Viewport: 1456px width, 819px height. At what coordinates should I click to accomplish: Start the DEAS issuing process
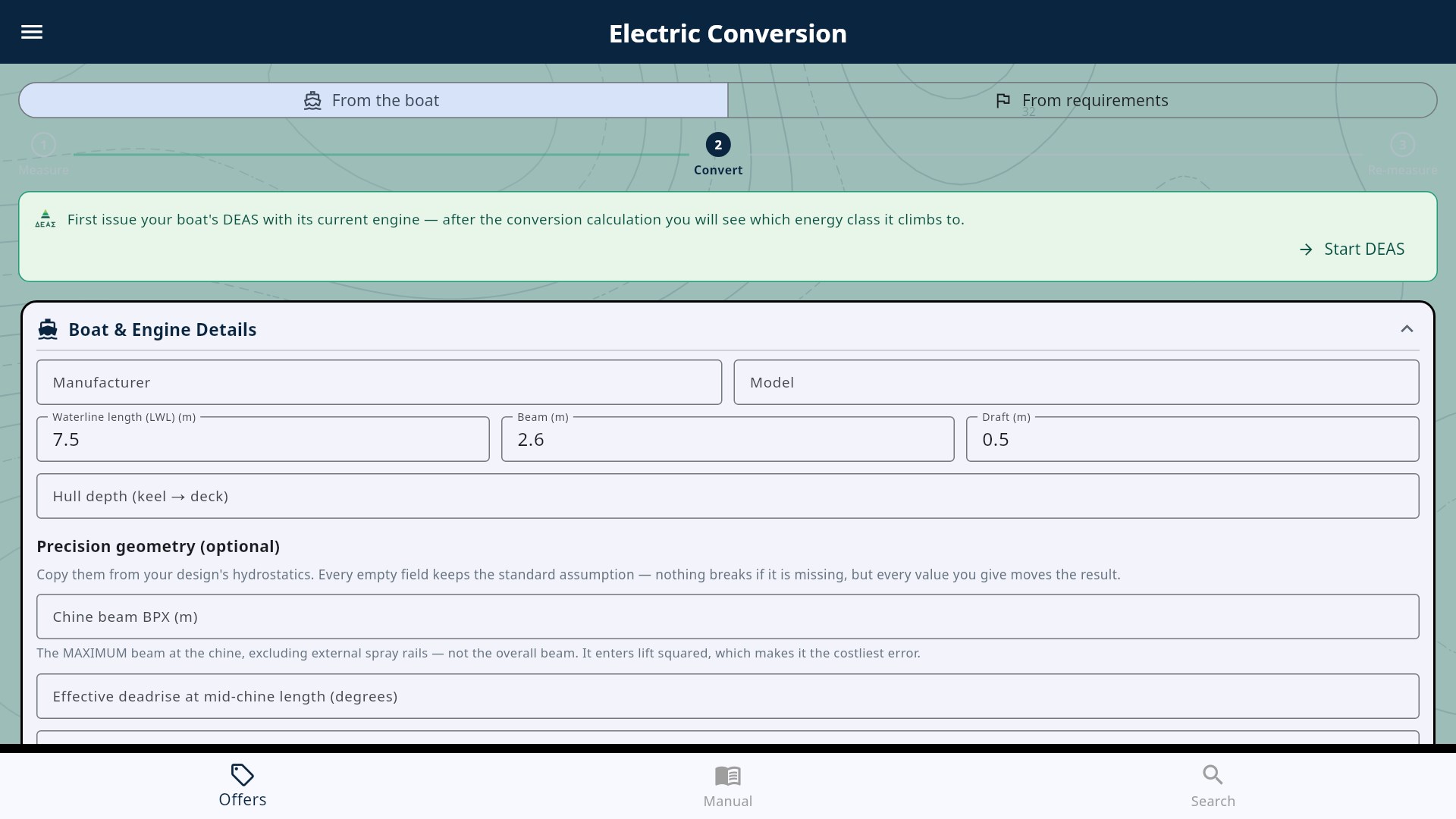1351,249
